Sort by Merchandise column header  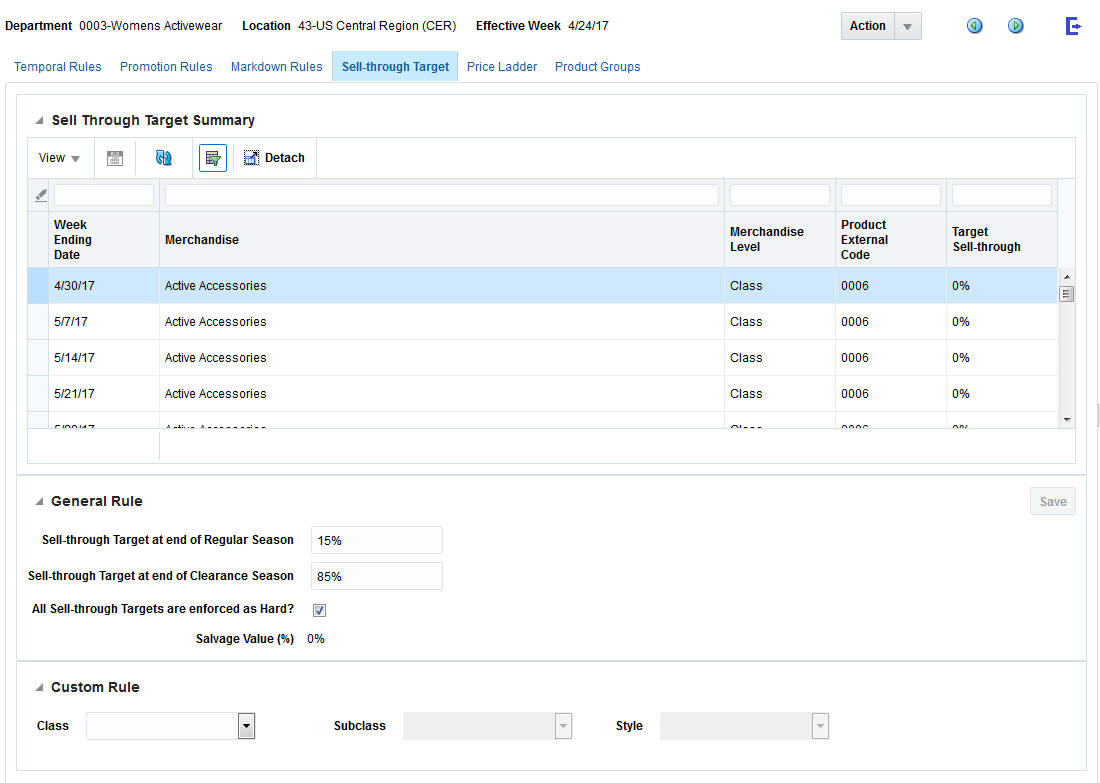[442, 240]
